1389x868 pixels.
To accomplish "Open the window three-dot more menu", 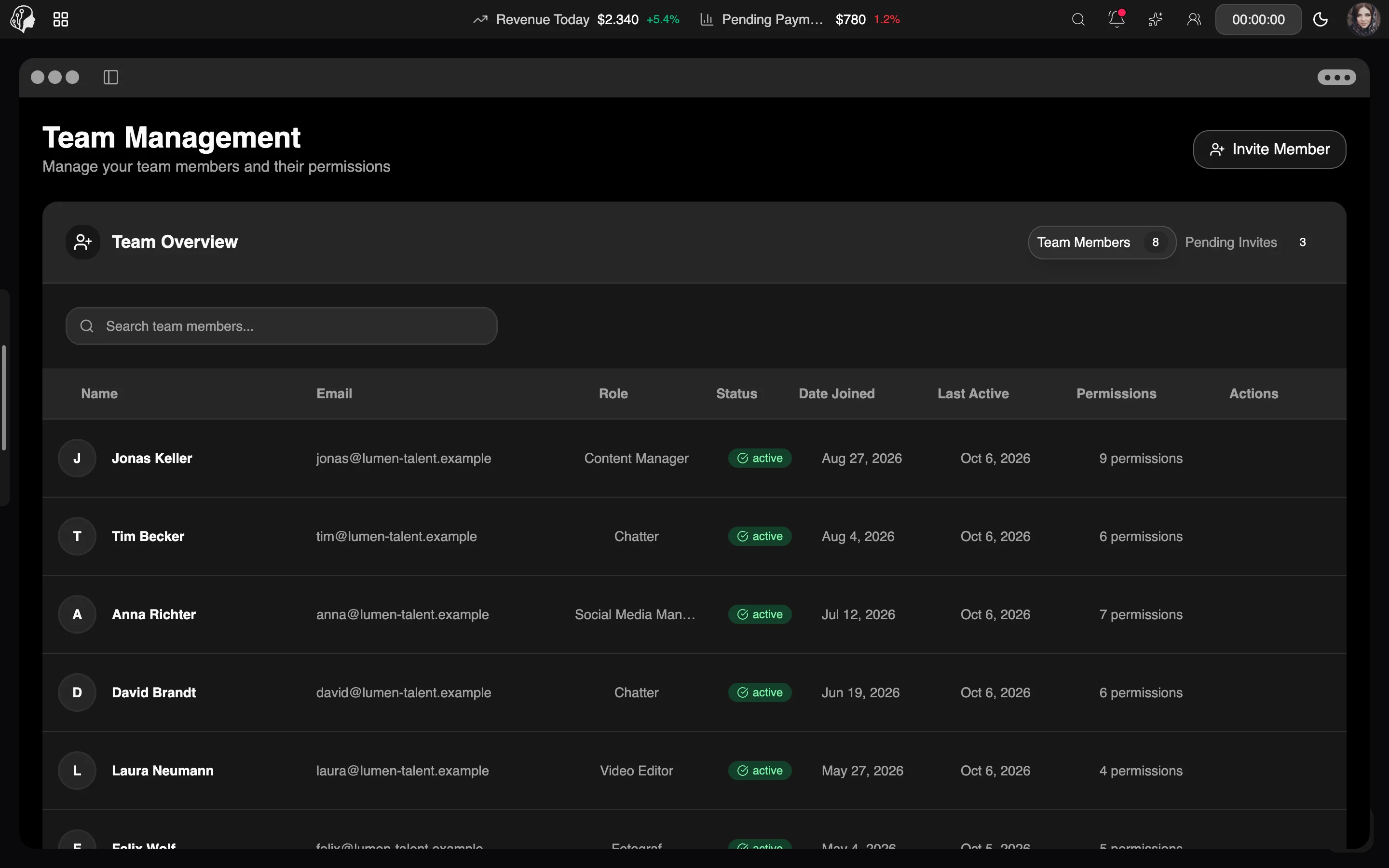I will 1336,77.
